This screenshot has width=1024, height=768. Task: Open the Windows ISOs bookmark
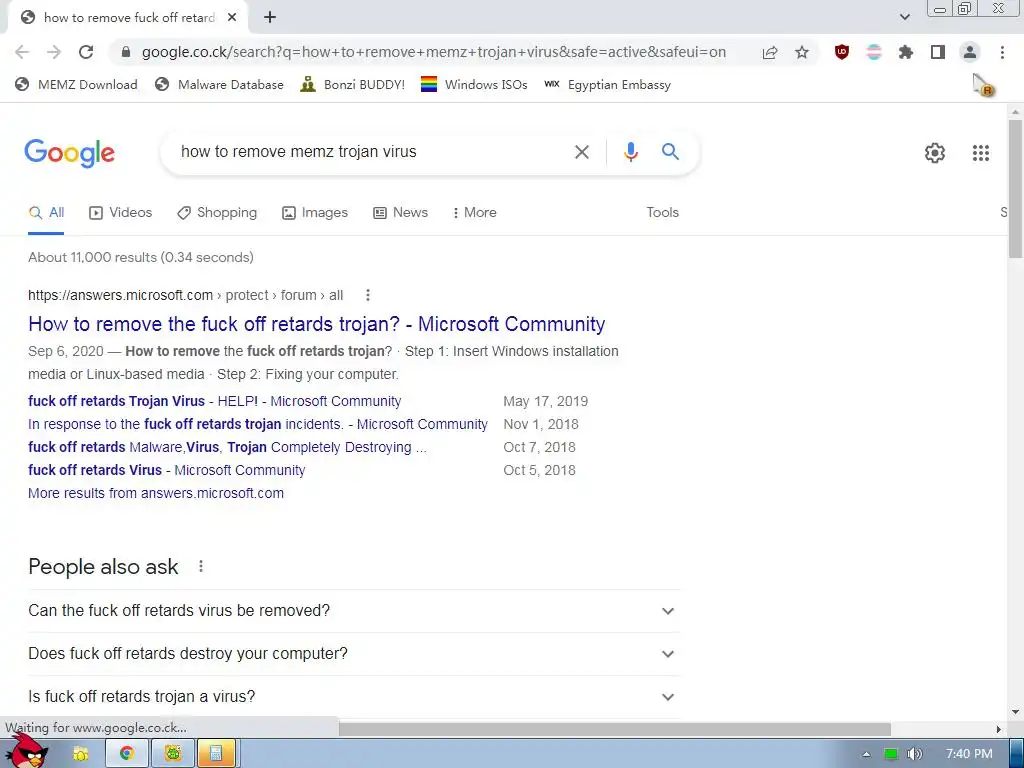[474, 84]
